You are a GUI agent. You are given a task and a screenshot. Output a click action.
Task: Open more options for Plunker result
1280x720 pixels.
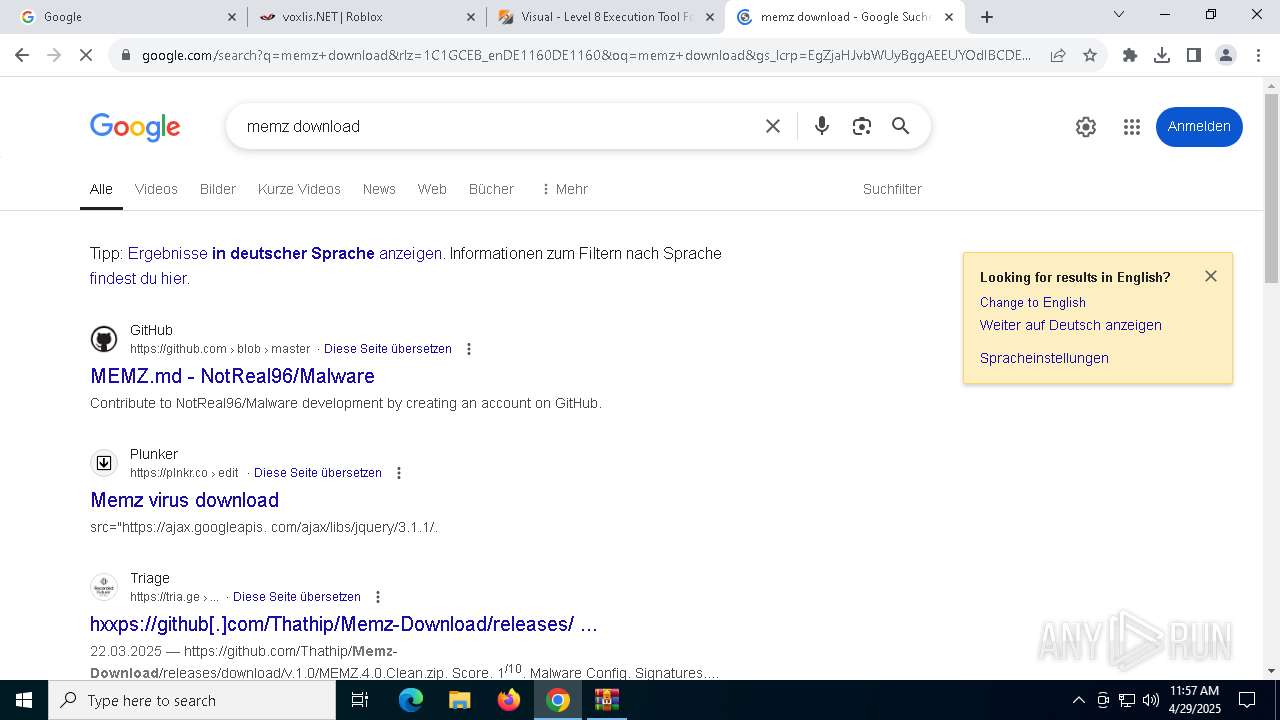[x=399, y=473]
